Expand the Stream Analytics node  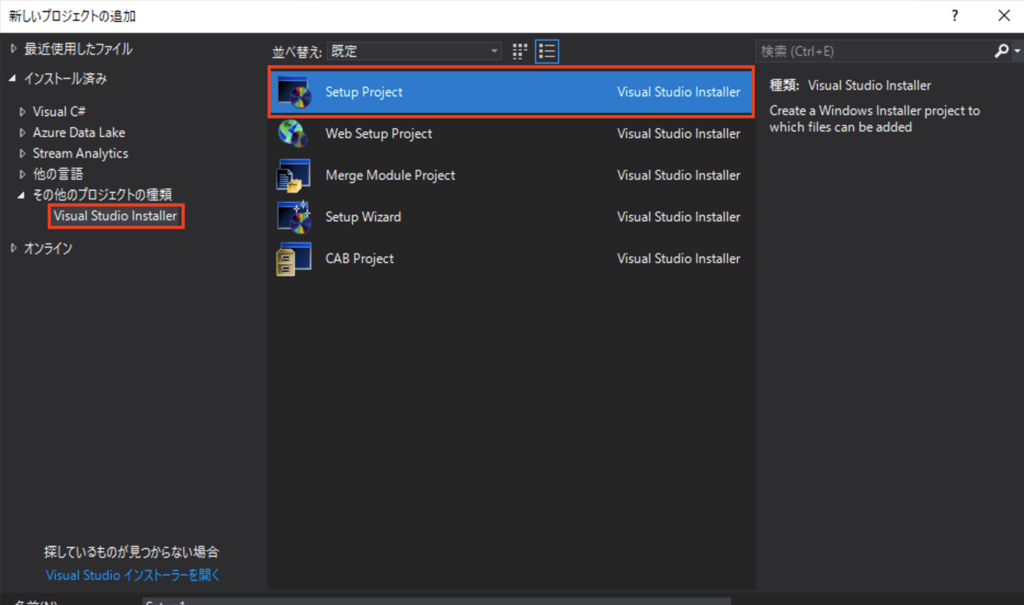(22, 154)
